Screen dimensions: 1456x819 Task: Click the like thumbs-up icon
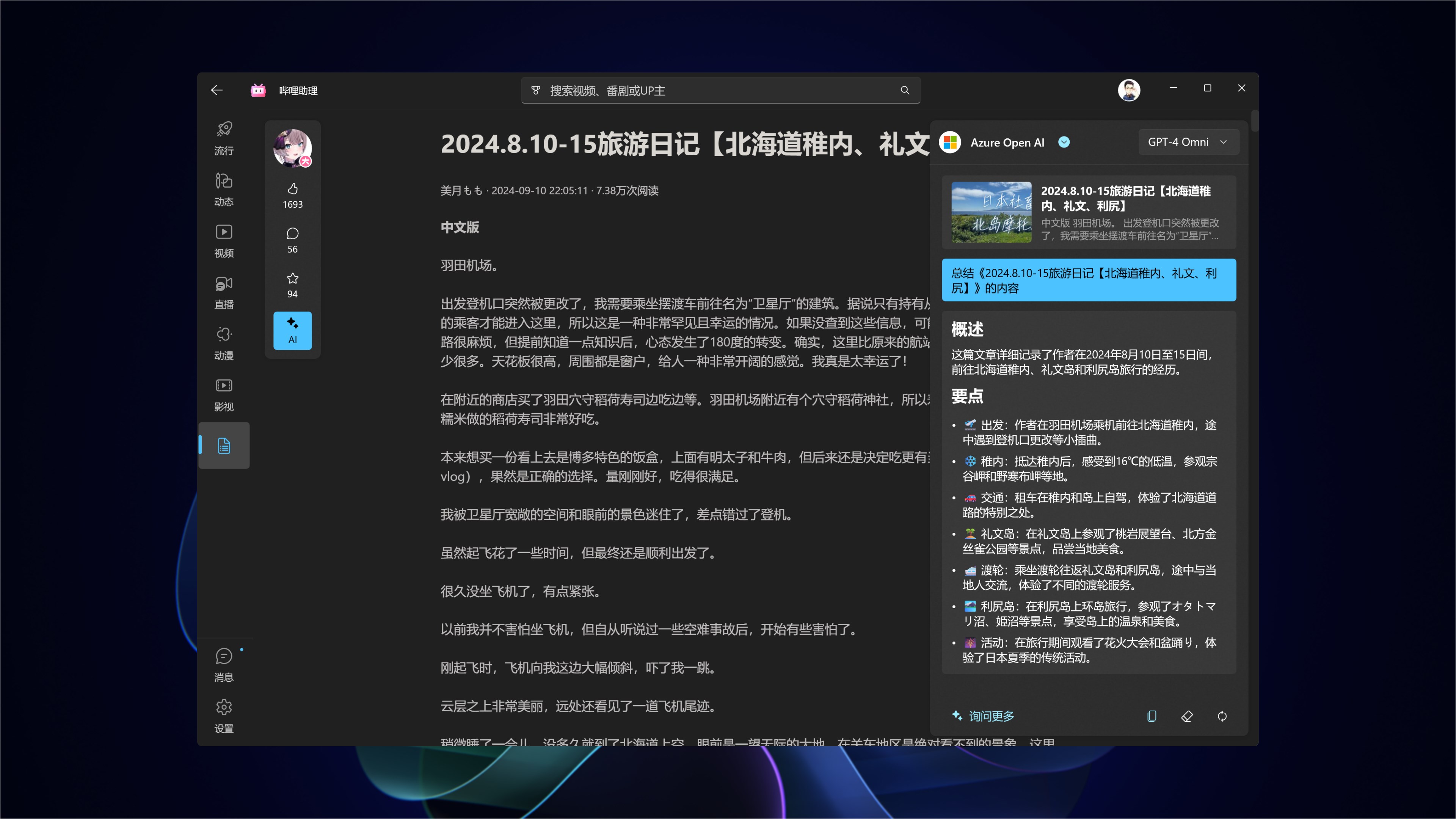click(292, 189)
